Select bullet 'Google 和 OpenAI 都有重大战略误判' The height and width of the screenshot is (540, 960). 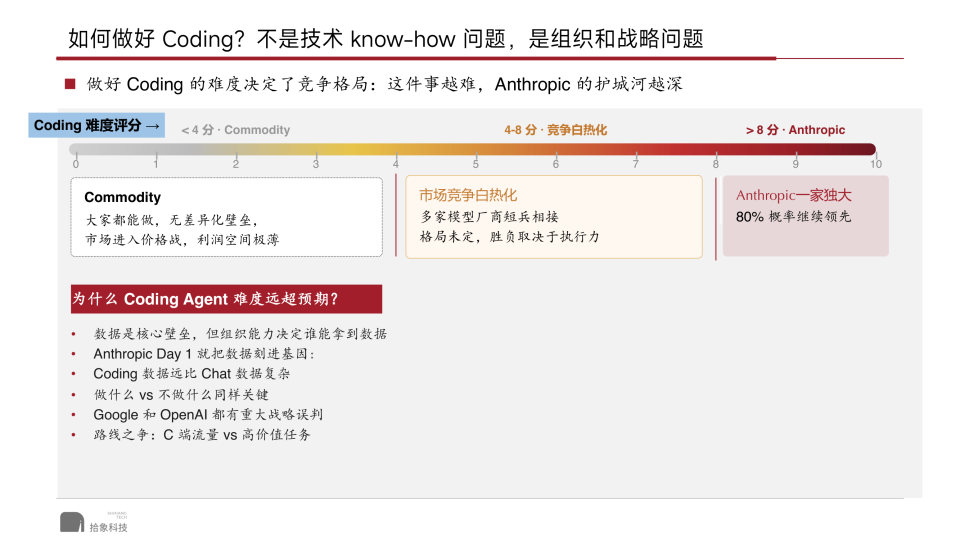208,414
